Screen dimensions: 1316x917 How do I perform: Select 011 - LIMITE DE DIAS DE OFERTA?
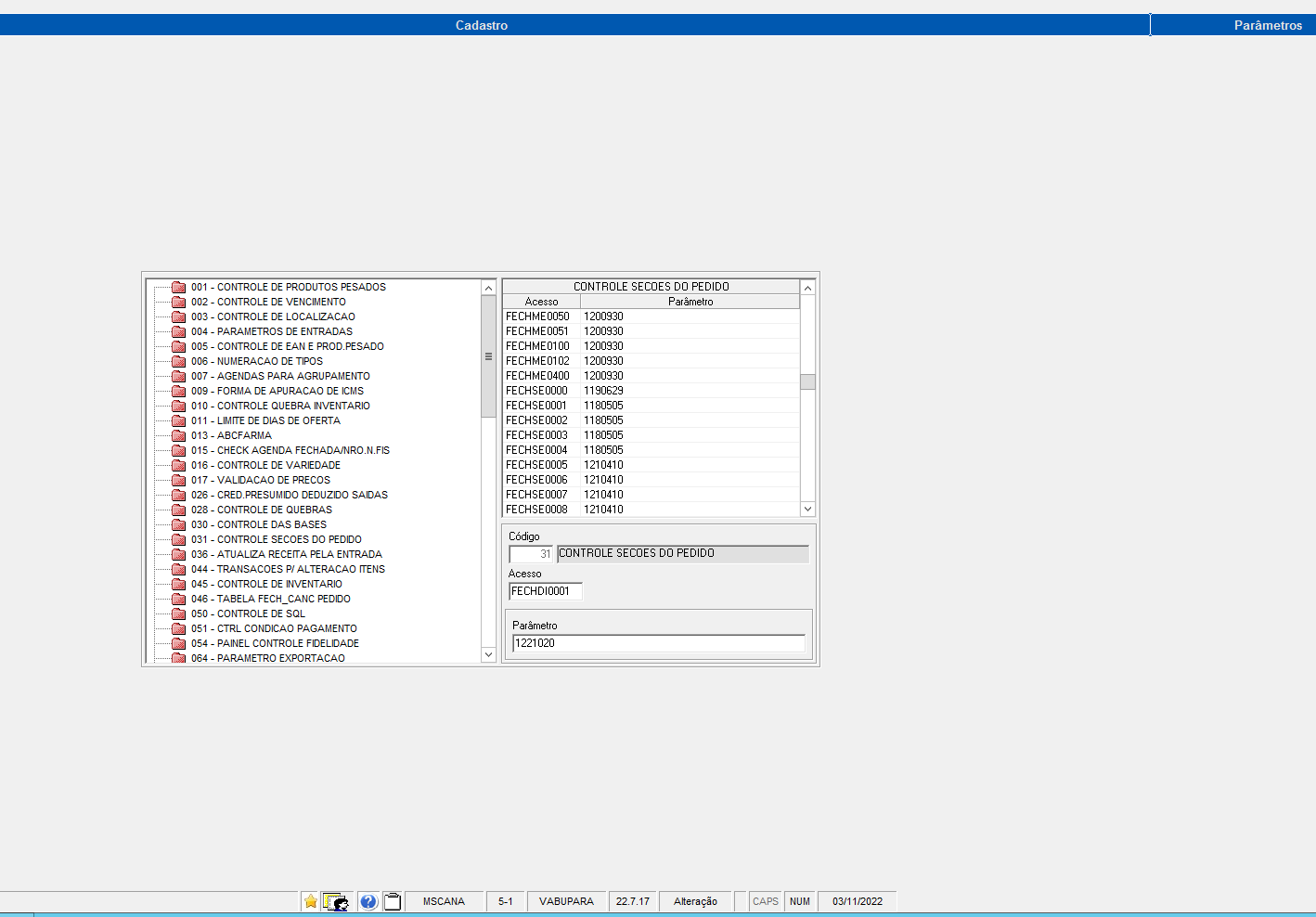pos(265,420)
